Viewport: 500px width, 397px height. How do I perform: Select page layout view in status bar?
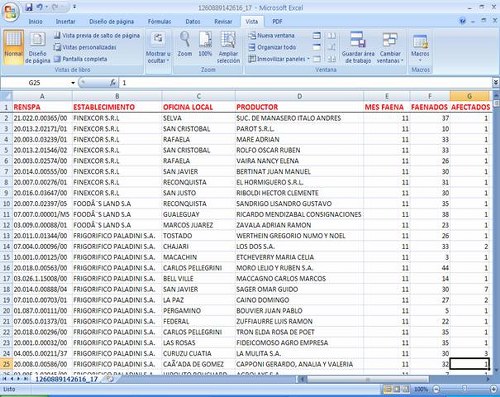396,389
